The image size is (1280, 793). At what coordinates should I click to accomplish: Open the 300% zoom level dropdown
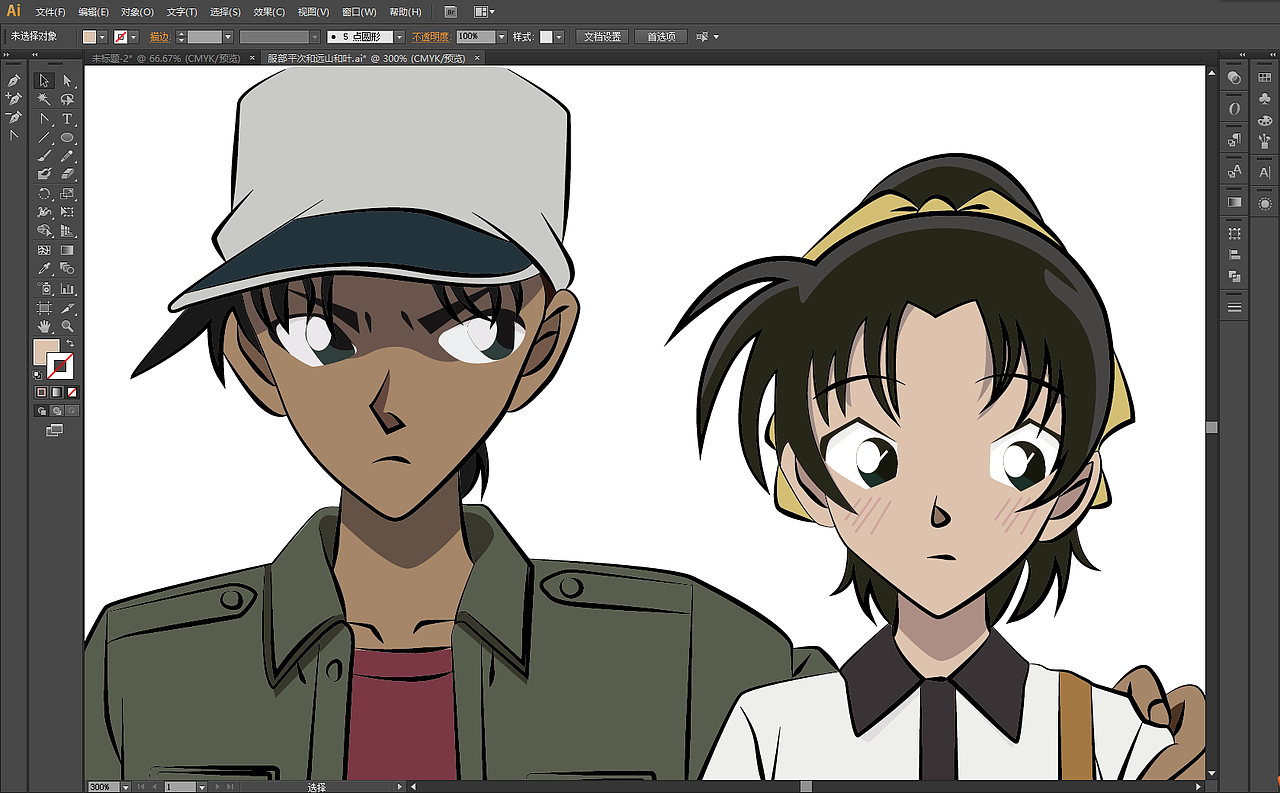tap(125, 787)
